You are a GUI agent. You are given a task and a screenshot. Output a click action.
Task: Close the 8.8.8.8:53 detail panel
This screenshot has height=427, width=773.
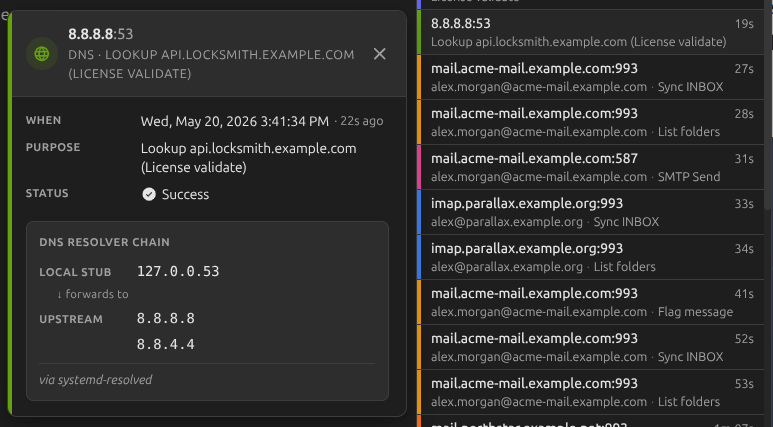[379, 54]
